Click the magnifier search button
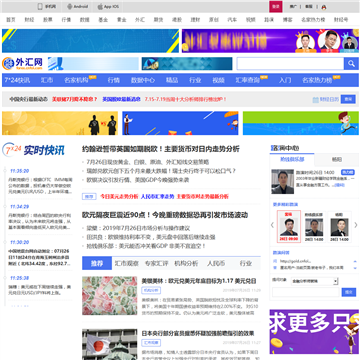Viewport: 360px width, 360px height. click(x=351, y=63)
